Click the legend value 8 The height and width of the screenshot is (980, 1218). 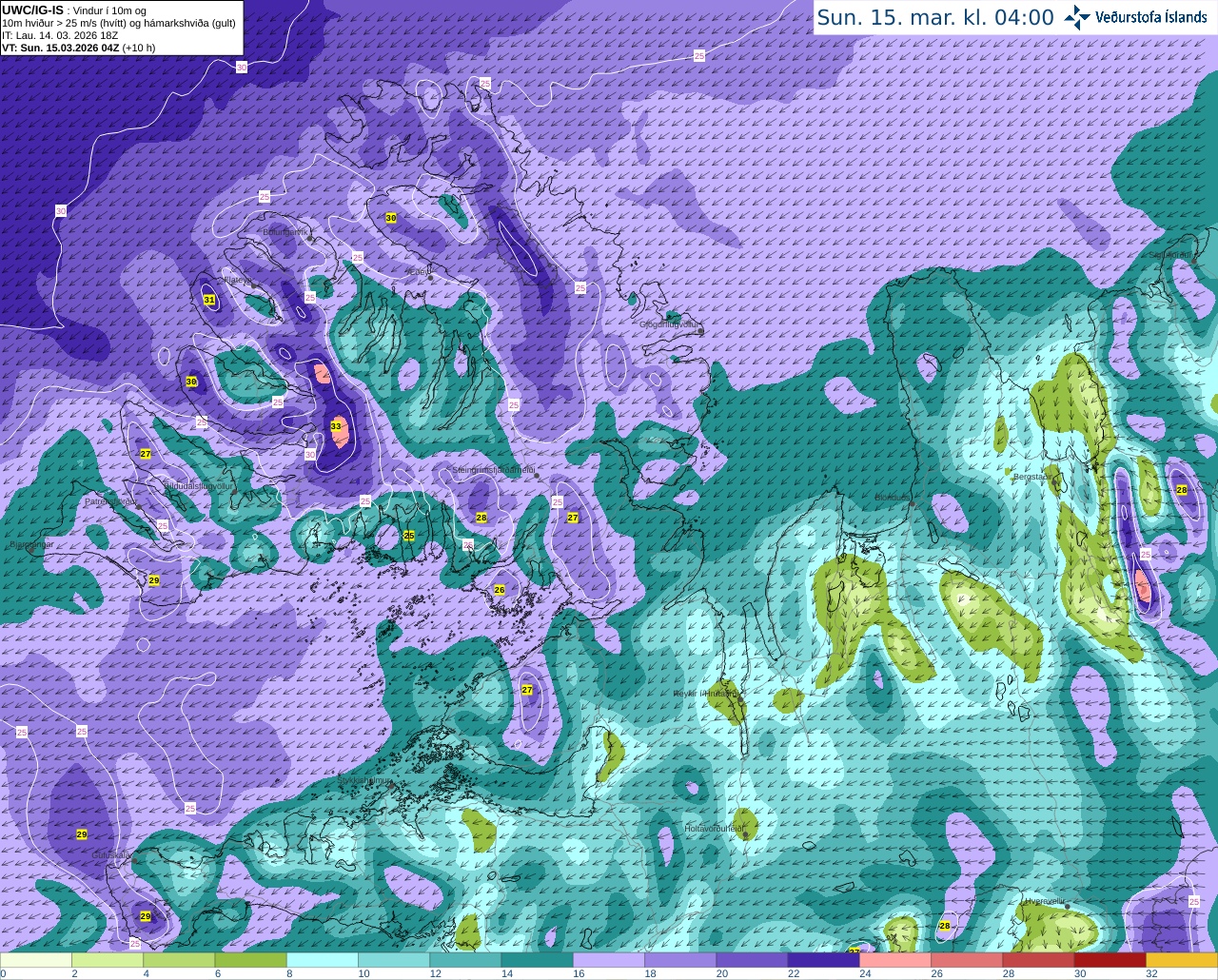289,973
